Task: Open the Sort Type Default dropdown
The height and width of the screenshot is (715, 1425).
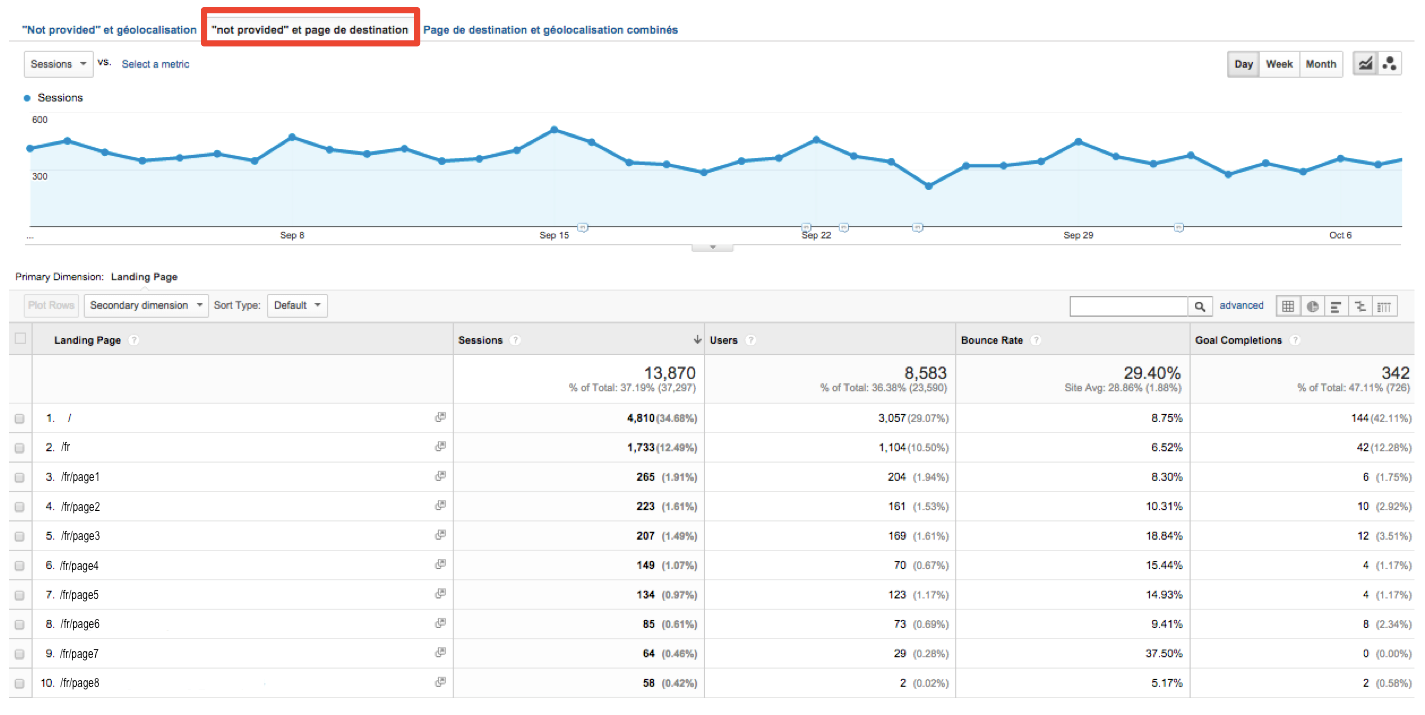Action: [297, 305]
